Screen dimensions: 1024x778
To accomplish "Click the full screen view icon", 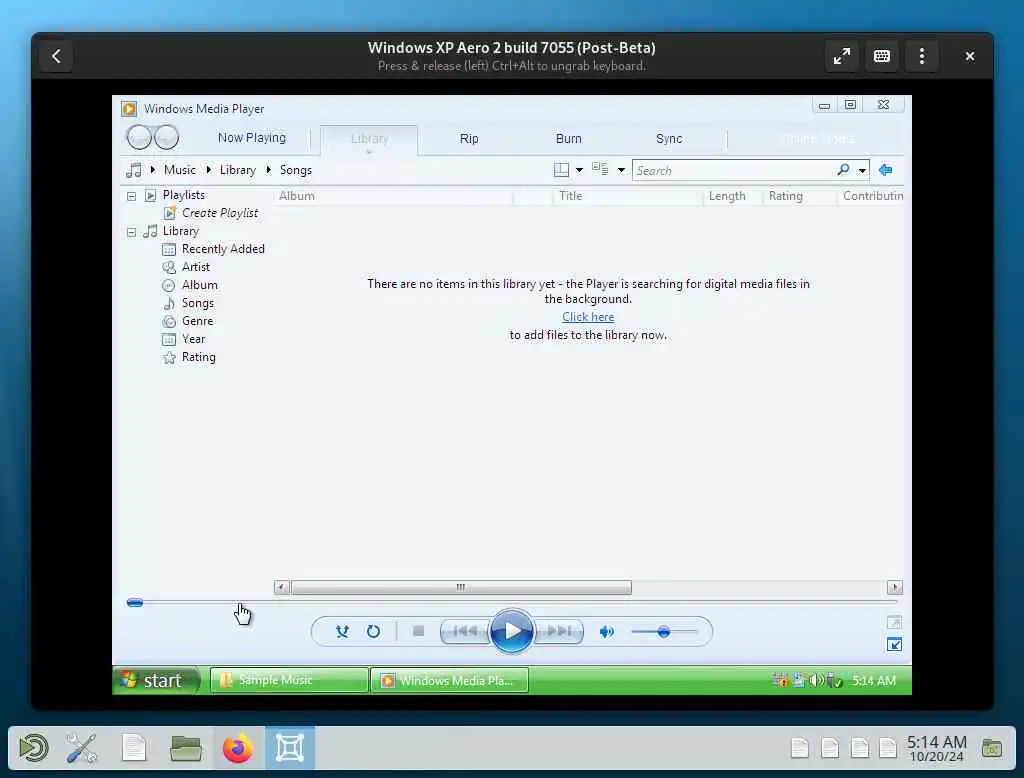I will click(894, 622).
